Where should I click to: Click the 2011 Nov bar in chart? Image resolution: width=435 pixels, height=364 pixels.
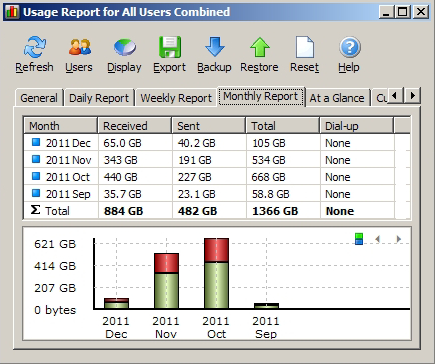tap(166, 281)
